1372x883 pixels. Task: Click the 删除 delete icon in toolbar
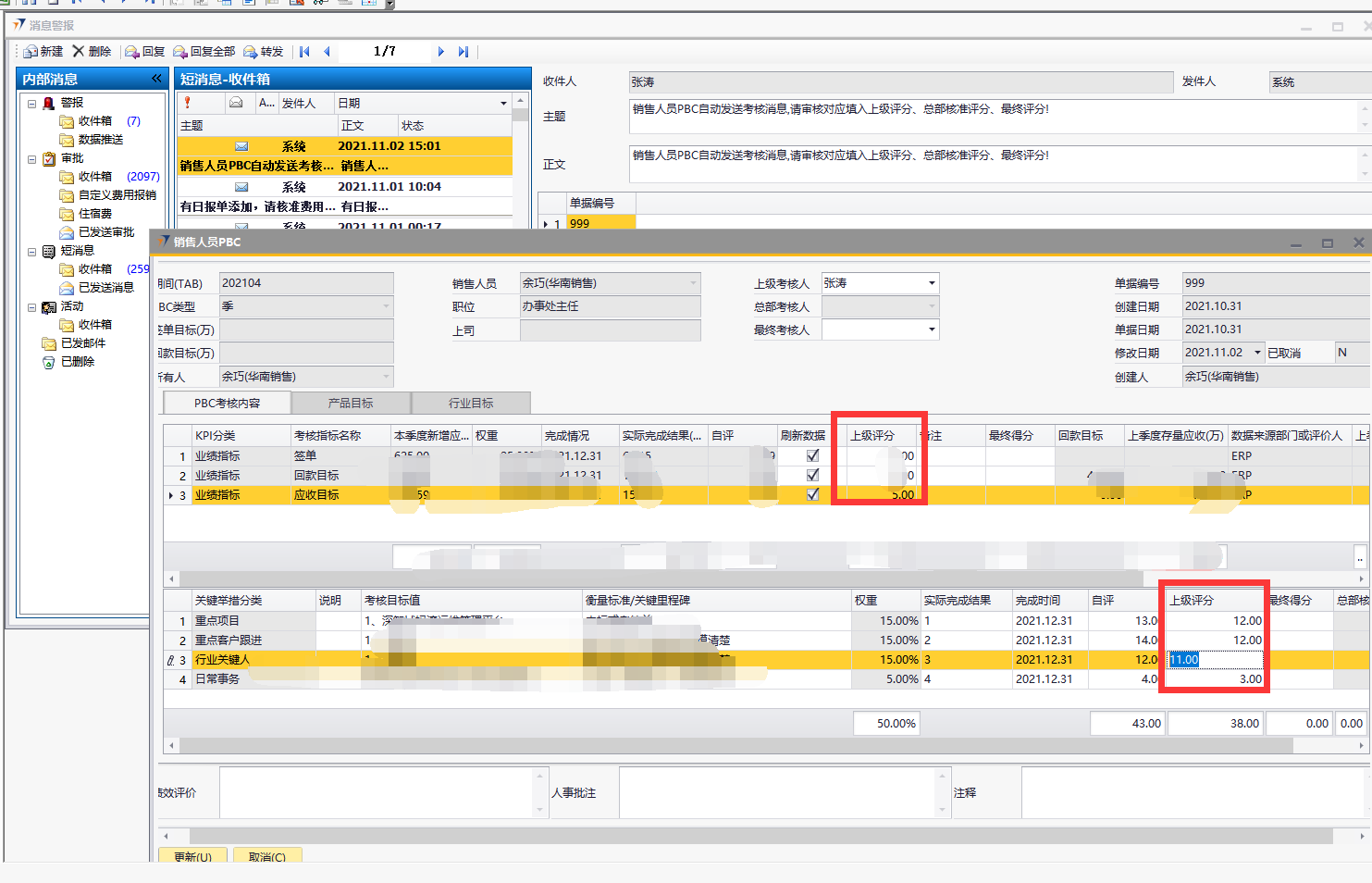[x=79, y=52]
